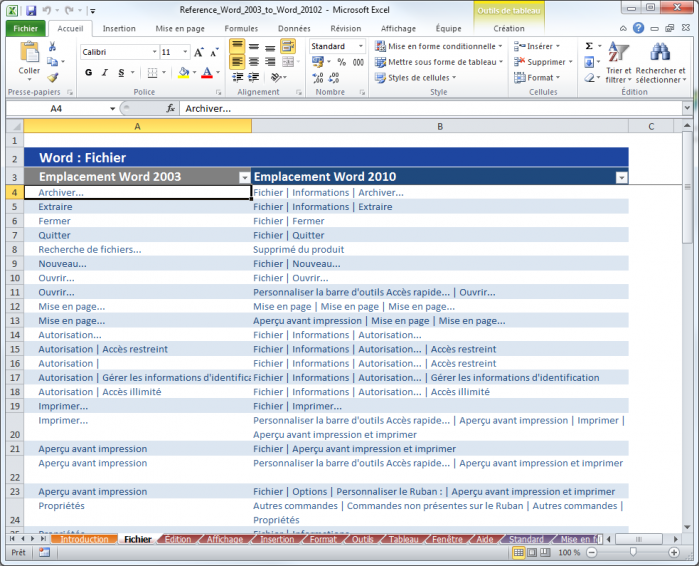This screenshot has height=566, width=699.
Task: Toggle italic (I) formatting
Action: tap(105, 72)
